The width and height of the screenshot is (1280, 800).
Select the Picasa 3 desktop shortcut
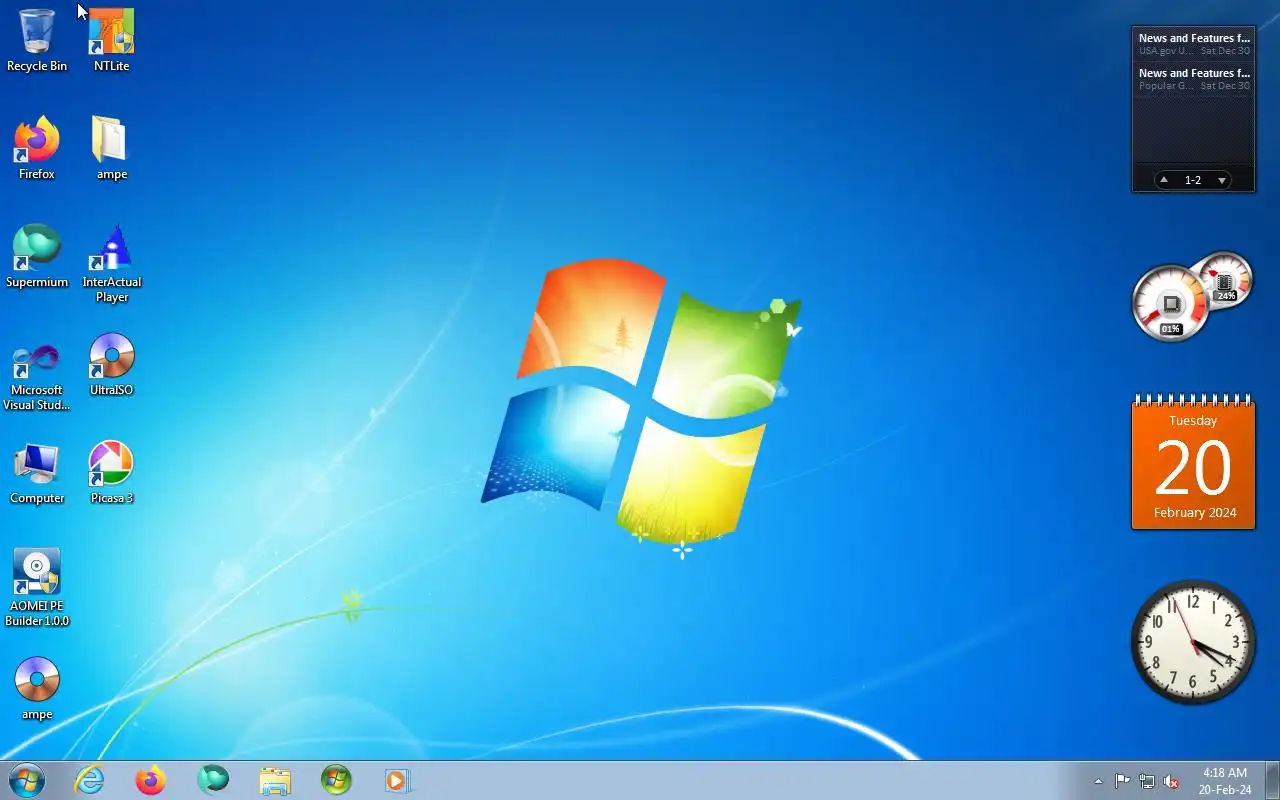(x=111, y=472)
